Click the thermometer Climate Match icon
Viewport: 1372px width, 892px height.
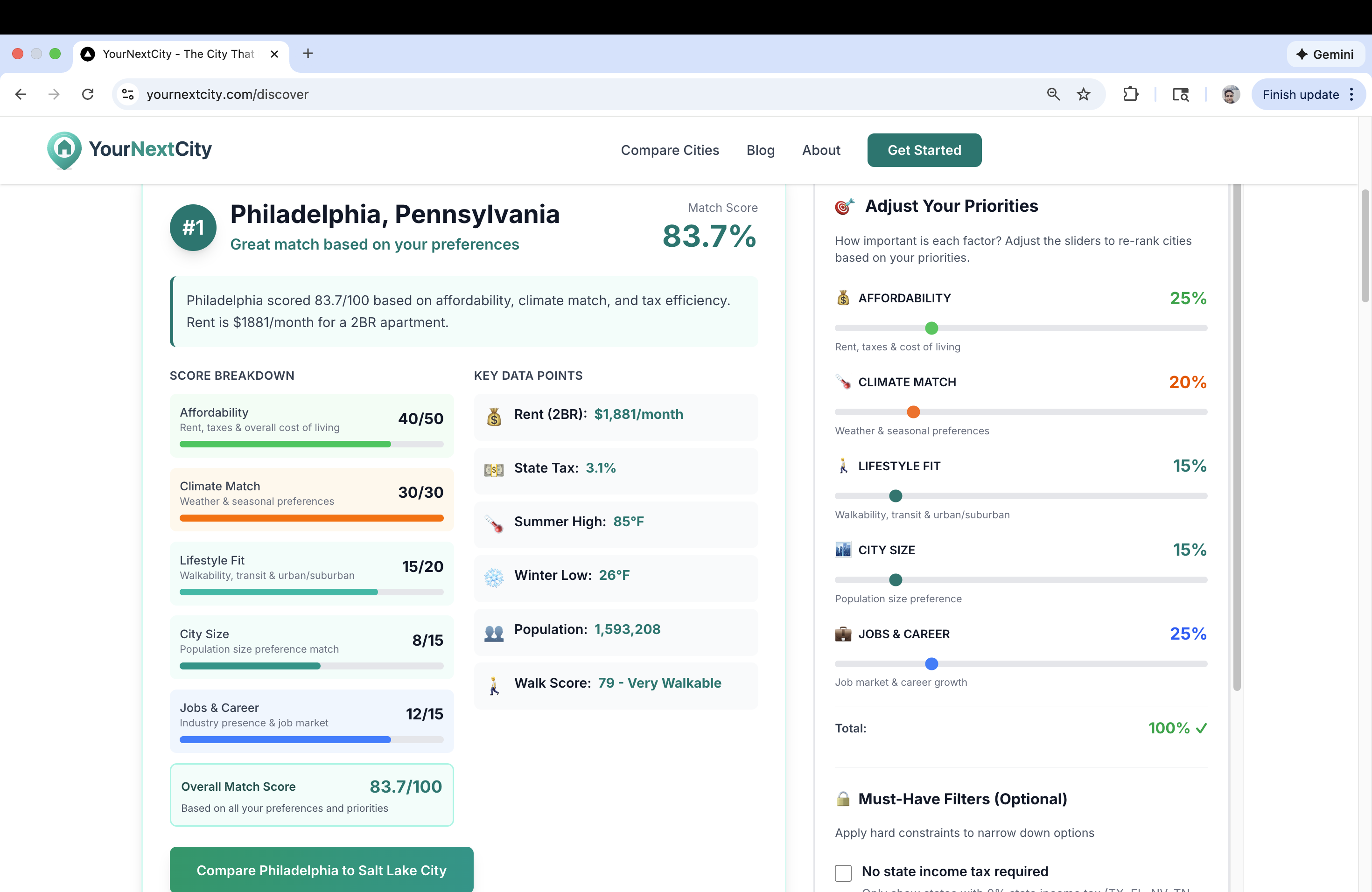point(843,382)
